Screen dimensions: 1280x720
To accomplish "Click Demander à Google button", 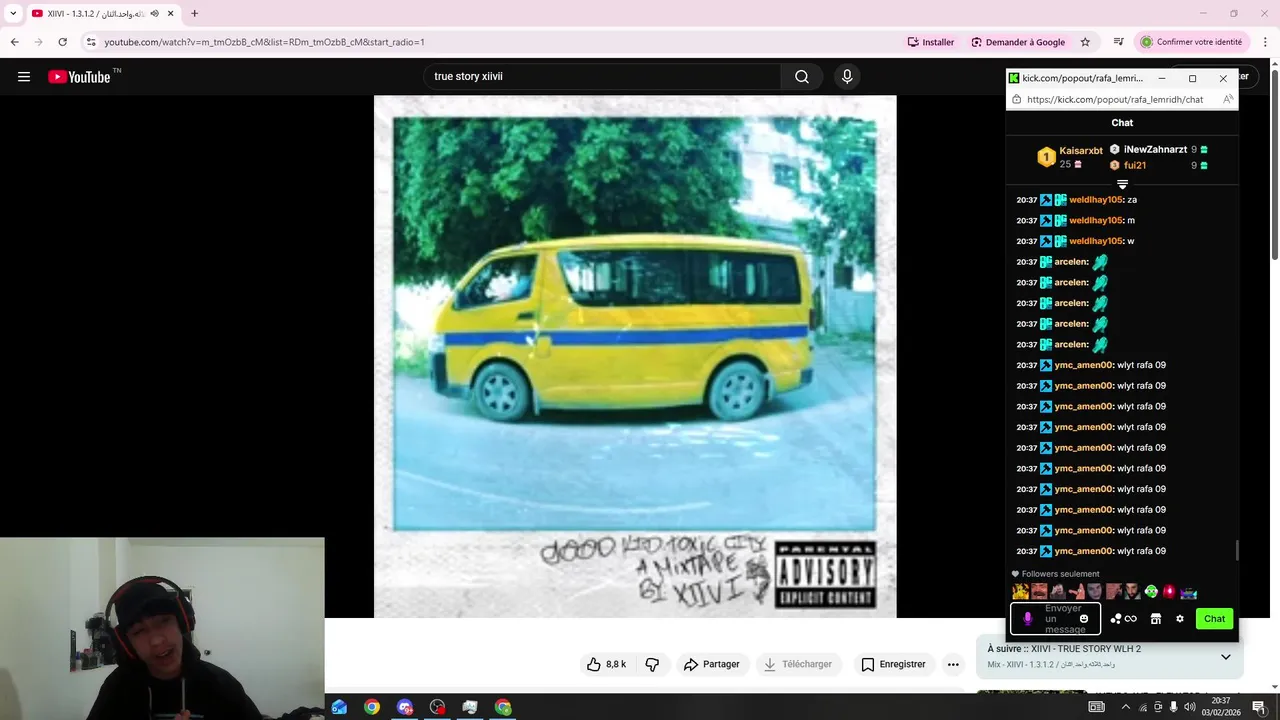I will tap(1018, 42).
